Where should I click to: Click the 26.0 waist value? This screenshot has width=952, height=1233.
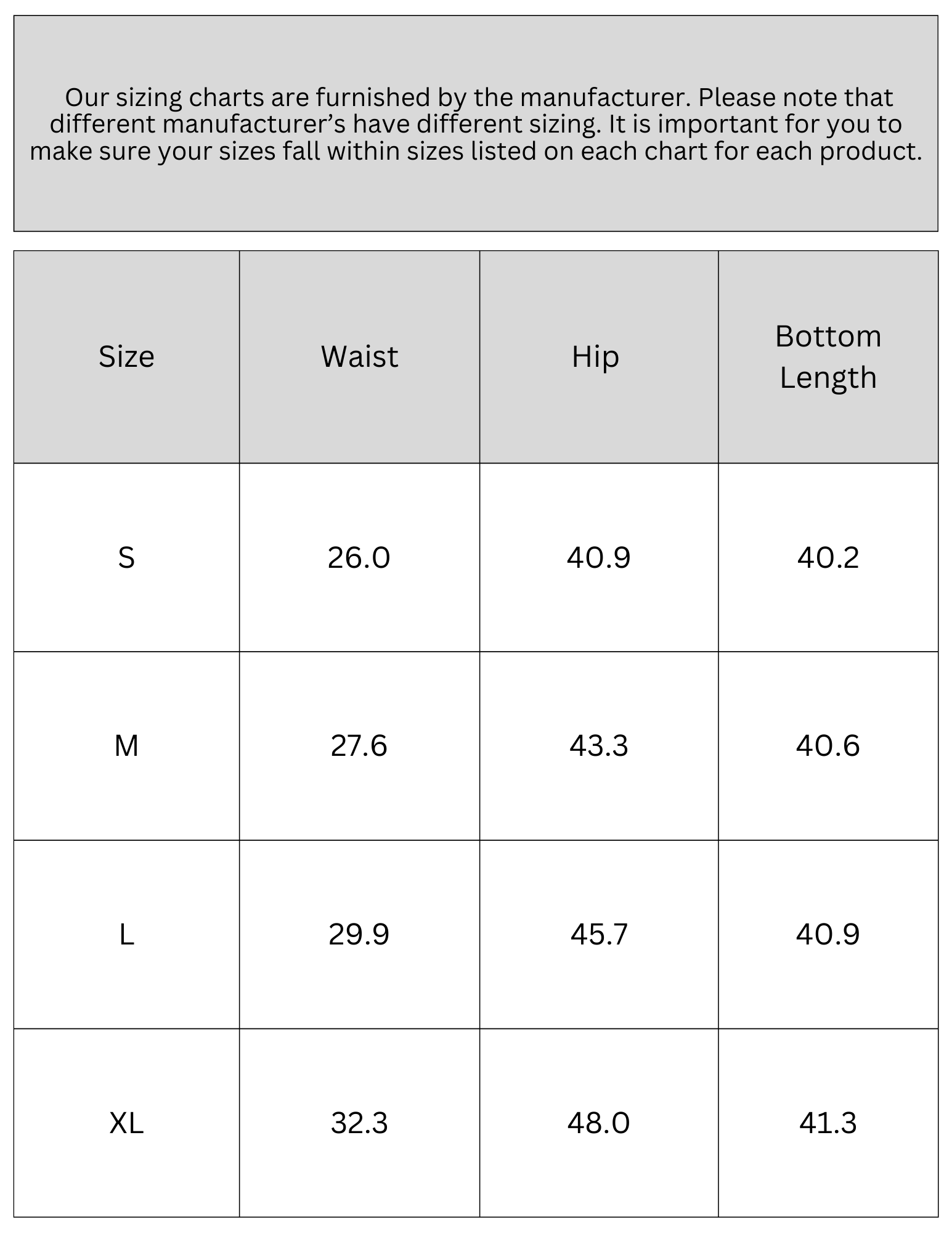[x=359, y=557]
